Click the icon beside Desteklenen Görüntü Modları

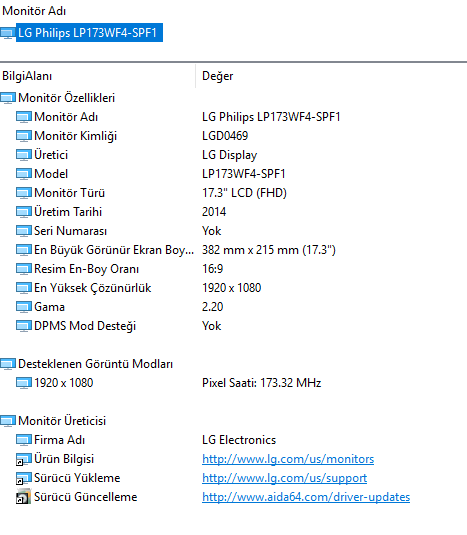(x=8, y=364)
